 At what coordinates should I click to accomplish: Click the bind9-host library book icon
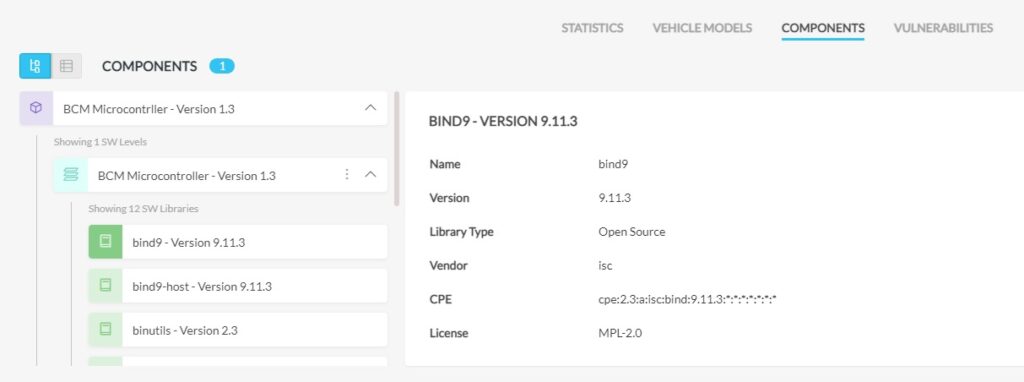point(105,286)
